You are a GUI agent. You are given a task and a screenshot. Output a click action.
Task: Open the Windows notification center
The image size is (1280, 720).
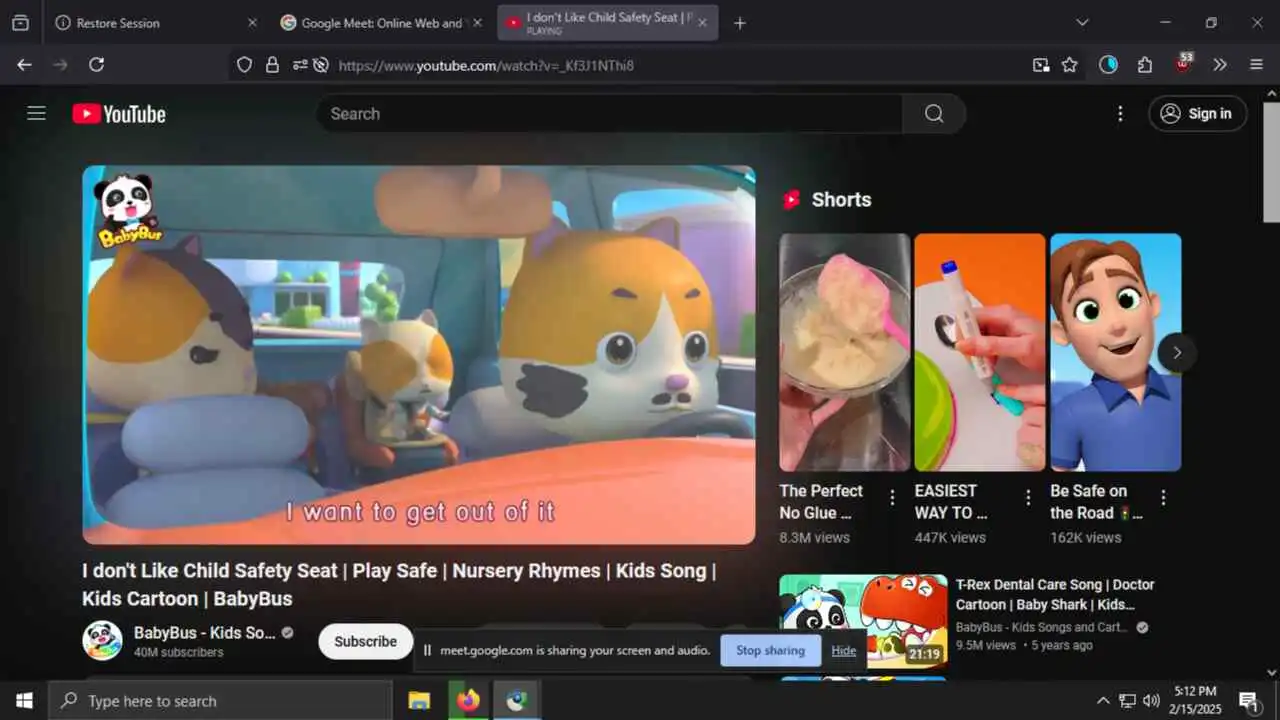(x=1248, y=701)
